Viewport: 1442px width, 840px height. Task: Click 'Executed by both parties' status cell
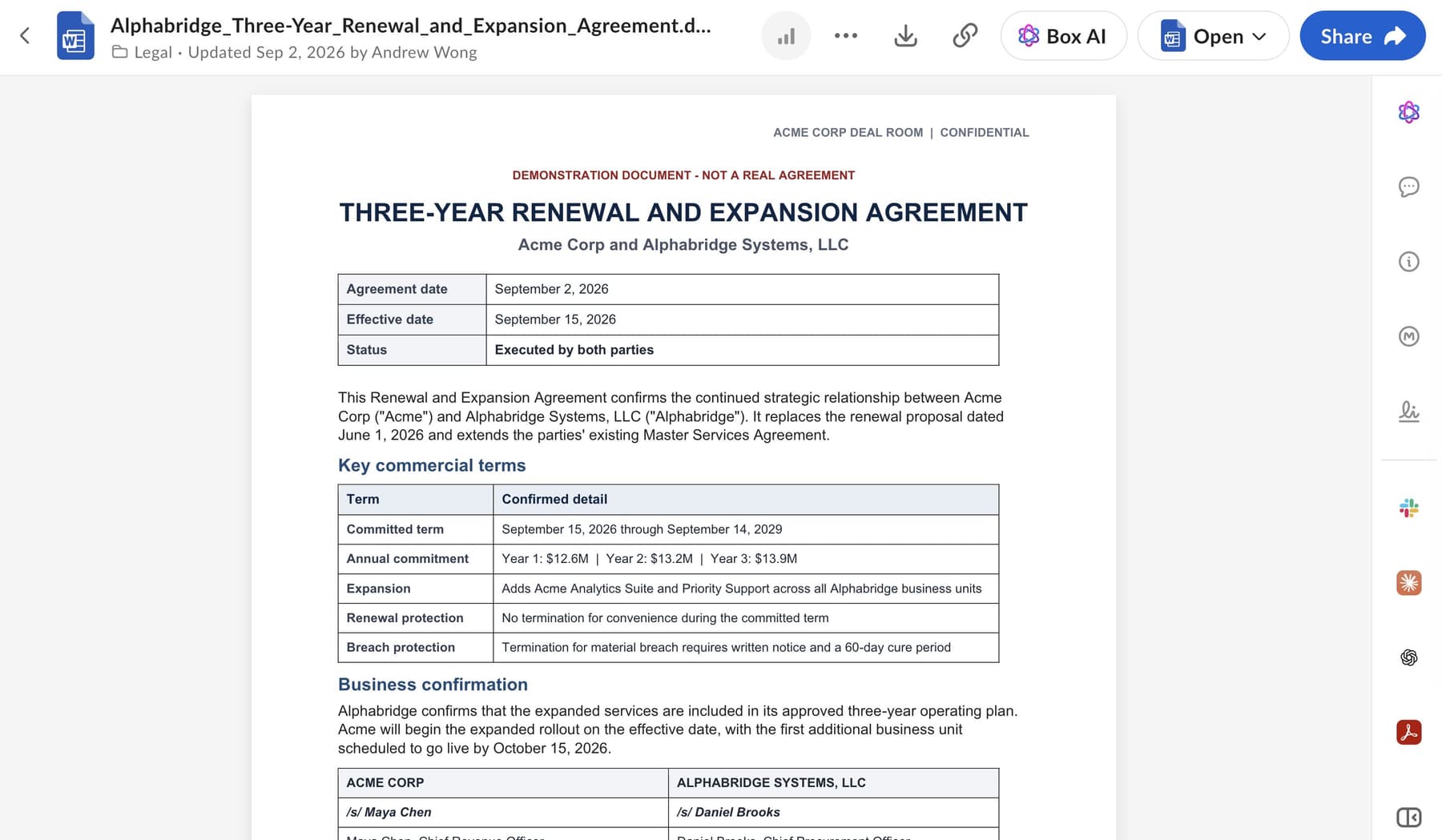click(743, 350)
